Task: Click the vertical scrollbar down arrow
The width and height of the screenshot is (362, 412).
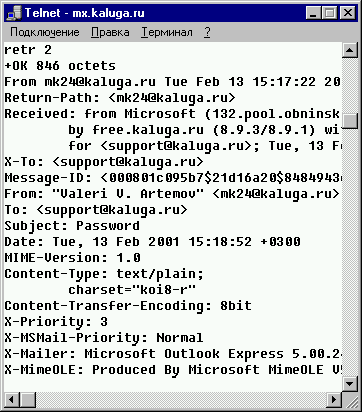Action: coord(349,384)
